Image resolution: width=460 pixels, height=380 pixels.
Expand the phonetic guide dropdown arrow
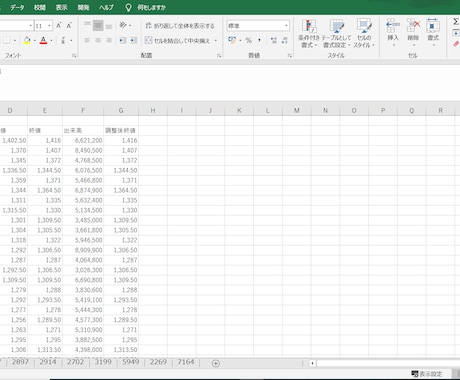(71, 41)
